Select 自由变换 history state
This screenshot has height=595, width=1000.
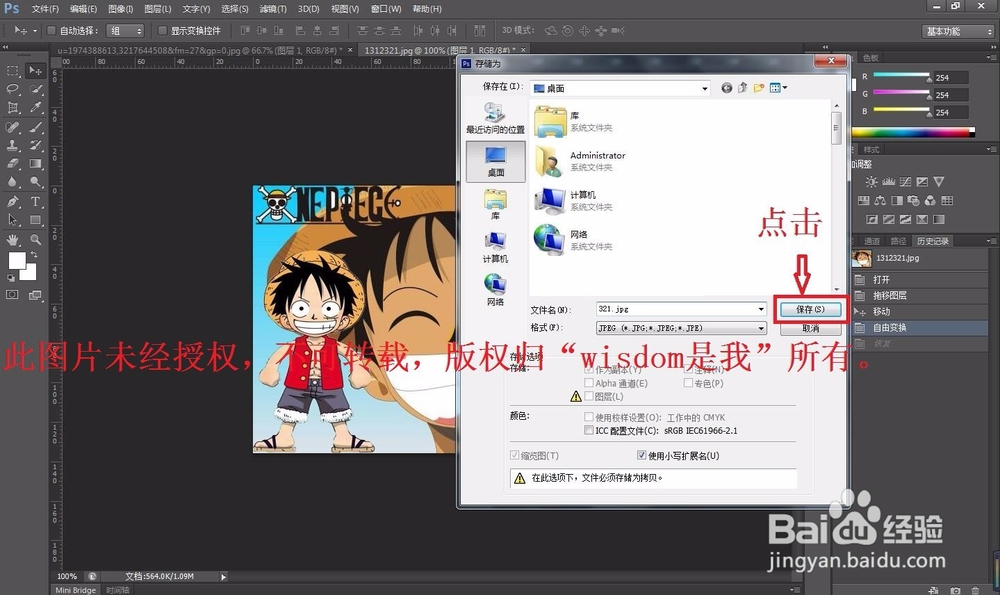[920, 328]
